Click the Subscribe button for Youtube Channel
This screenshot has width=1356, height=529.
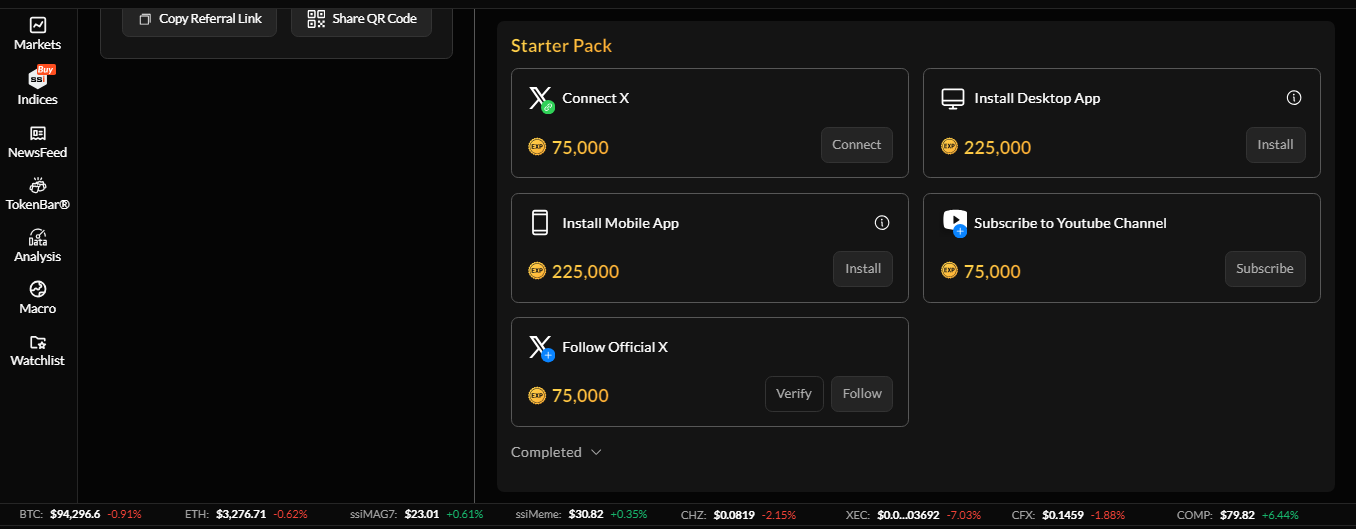[x=1265, y=269]
